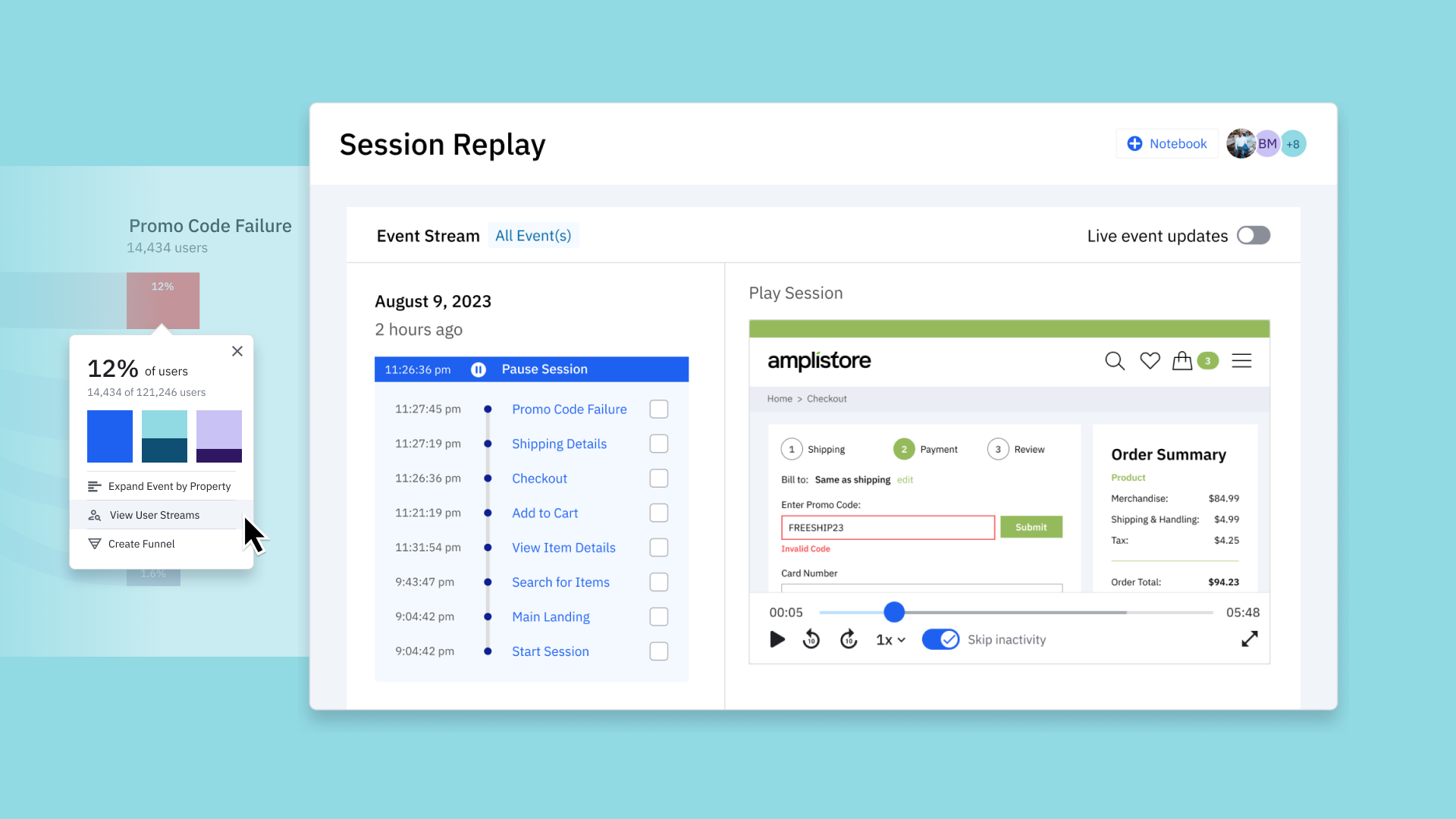Click the View User Streams person icon
The image size is (1456, 819).
(95, 515)
